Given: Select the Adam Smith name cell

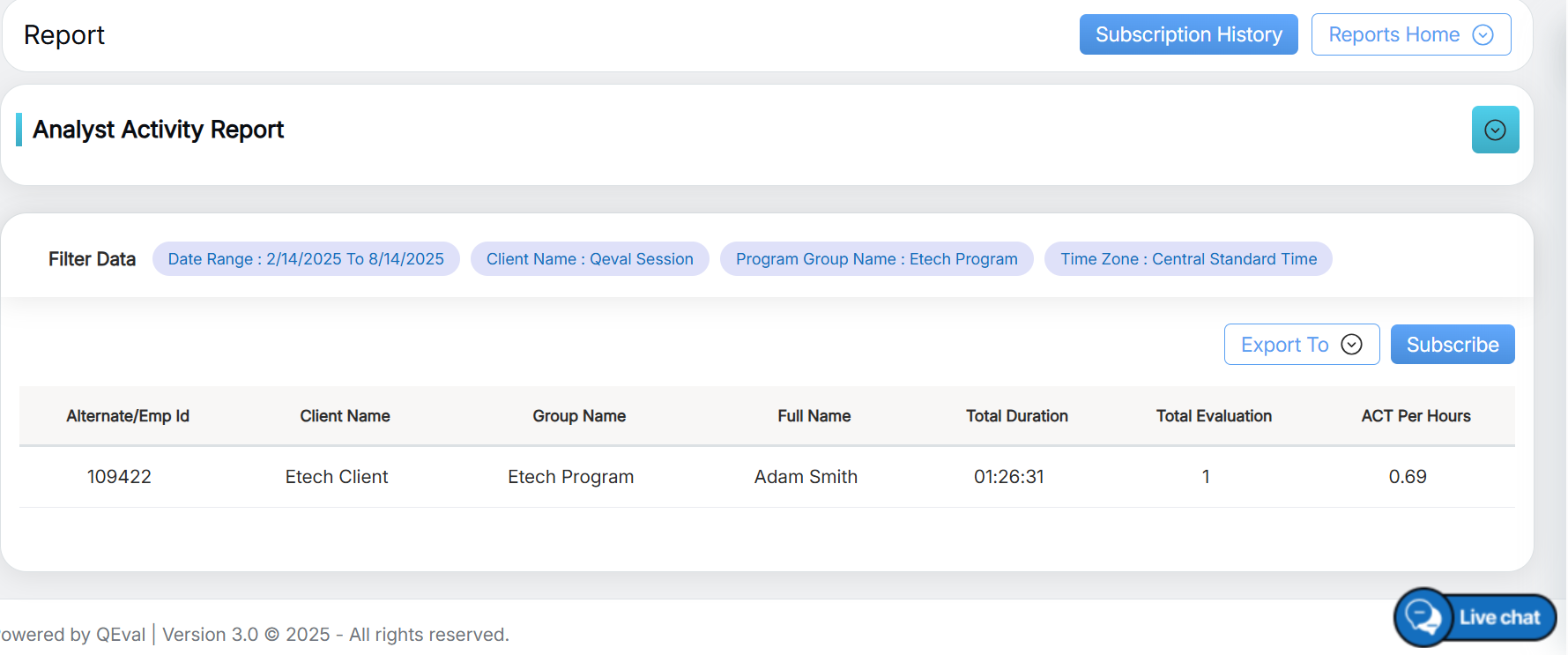Looking at the screenshot, I should tap(806, 477).
